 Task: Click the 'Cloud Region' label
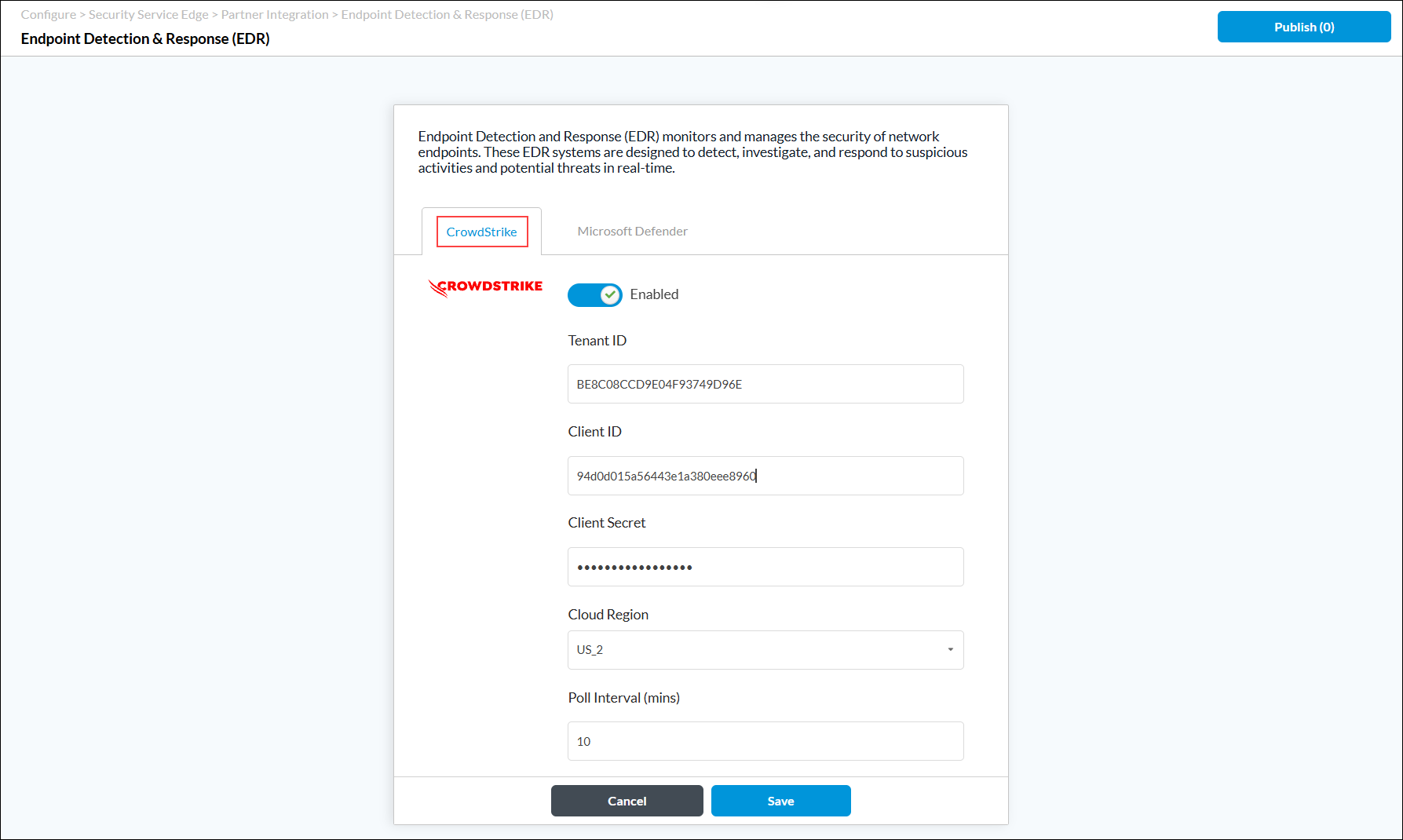608,615
